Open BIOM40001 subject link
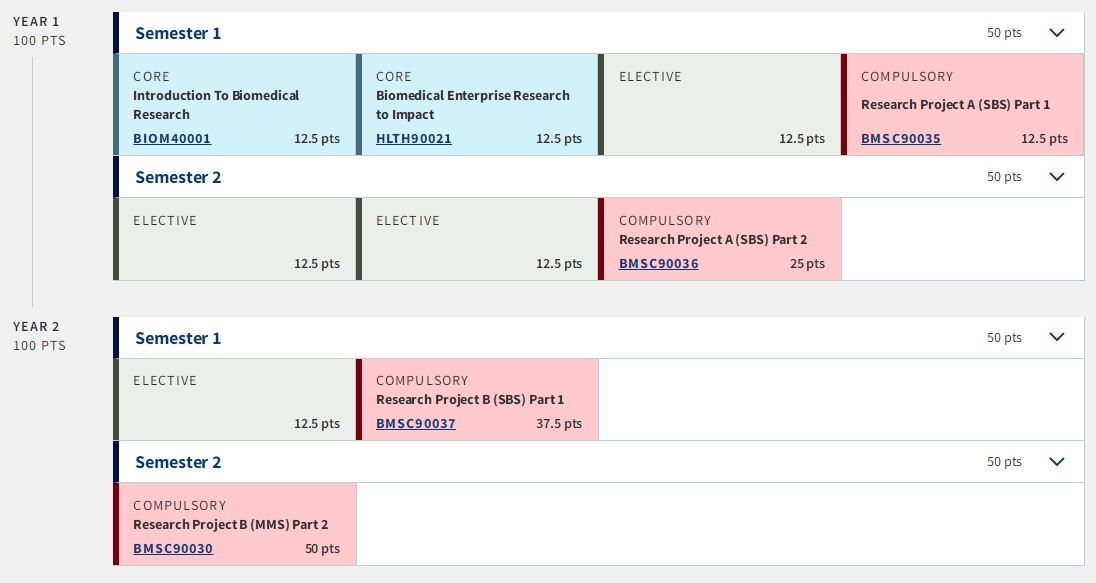The height and width of the screenshot is (583, 1096). 172,138
